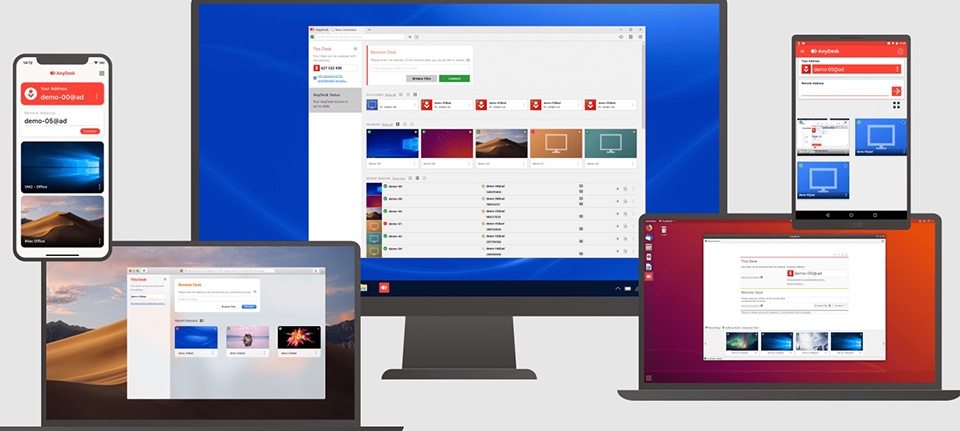Click the This Desk address 627 532 430
The height and width of the screenshot is (431, 960).
[335, 68]
